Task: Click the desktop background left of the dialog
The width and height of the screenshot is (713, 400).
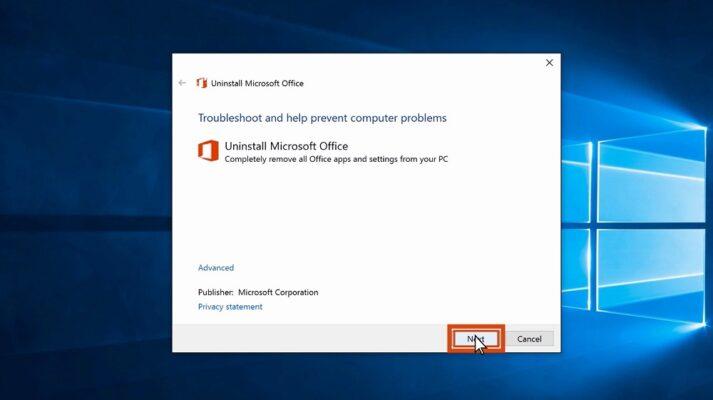Action: coord(85,200)
